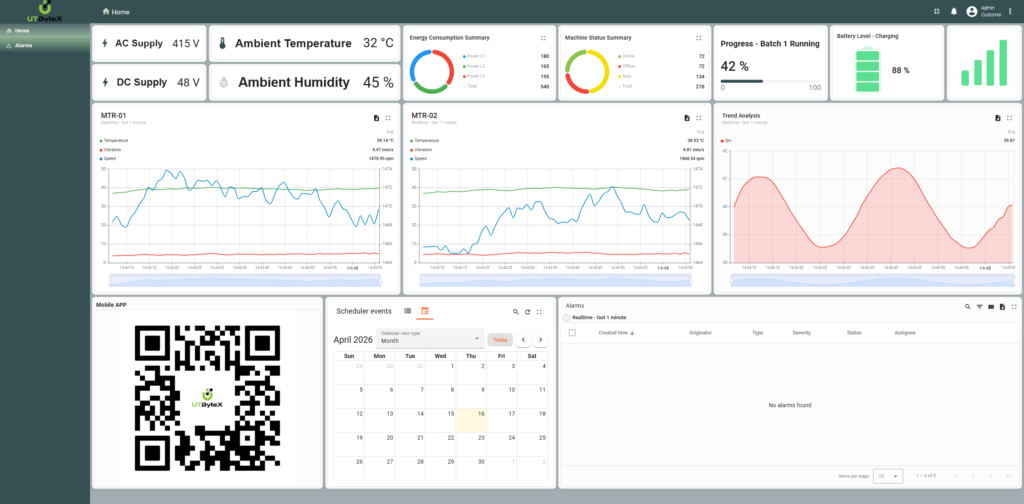Image resolution: width=1024 pixels, height=504 pixels.
Task: Click the Ambient Temperature thermometer icon
Action: pyautogui.click(x=223, y=44)
